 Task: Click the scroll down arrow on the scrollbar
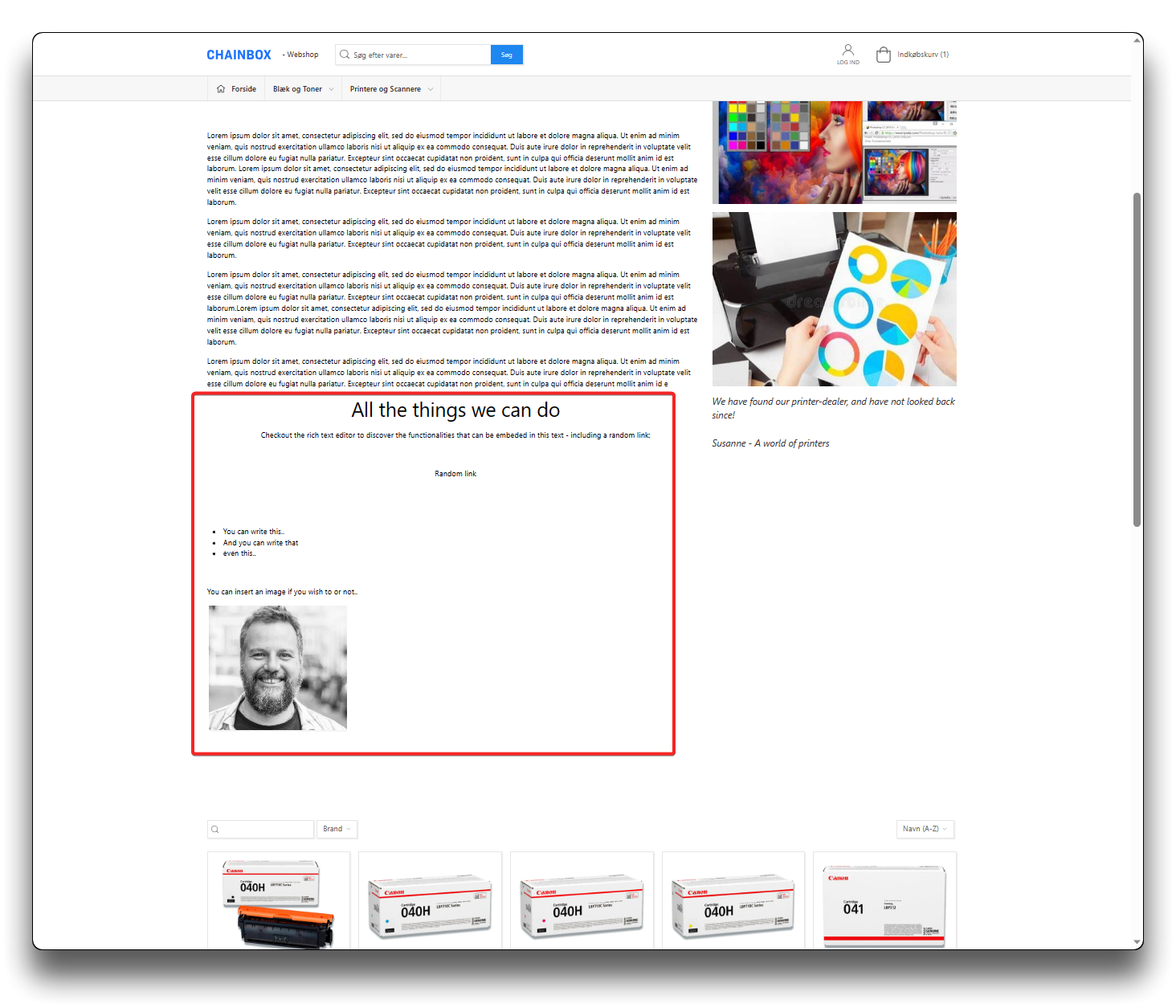1137,941
